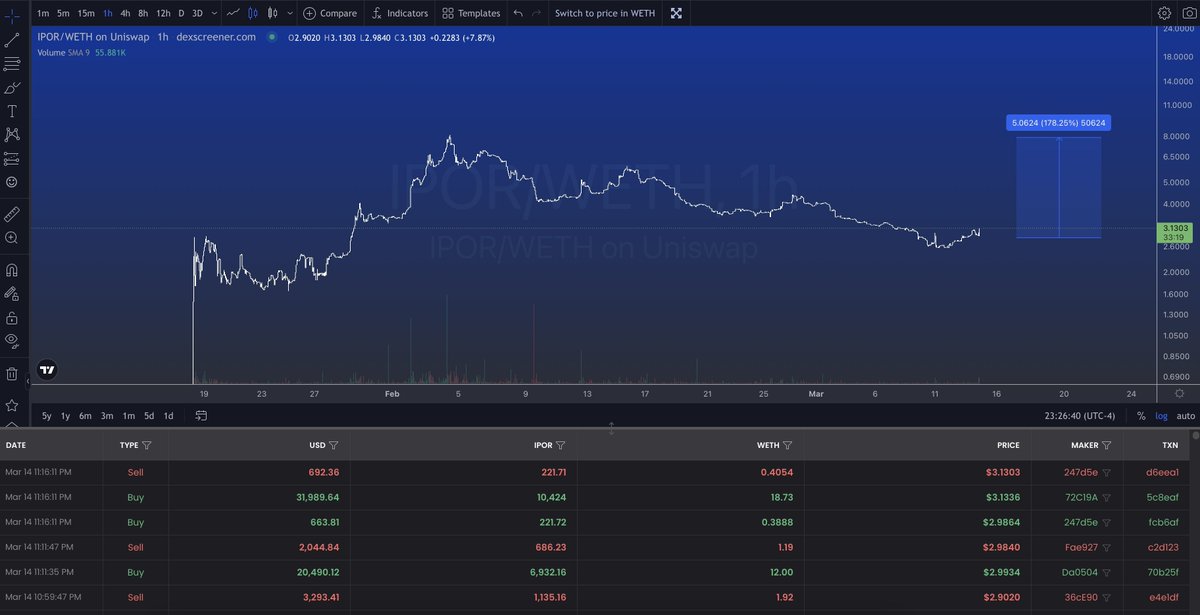1200x615 pixels.
Task: Click the redo arrow
Action: pos(537,13)
